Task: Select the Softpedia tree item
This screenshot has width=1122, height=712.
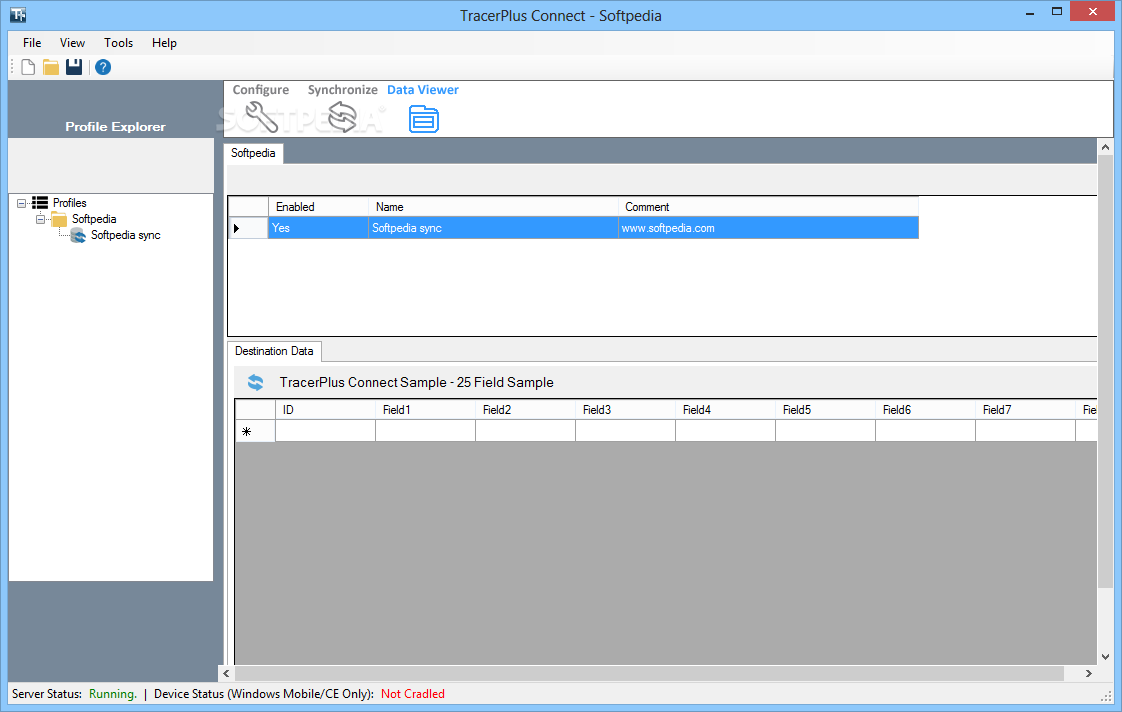Action: click(94, 219)
